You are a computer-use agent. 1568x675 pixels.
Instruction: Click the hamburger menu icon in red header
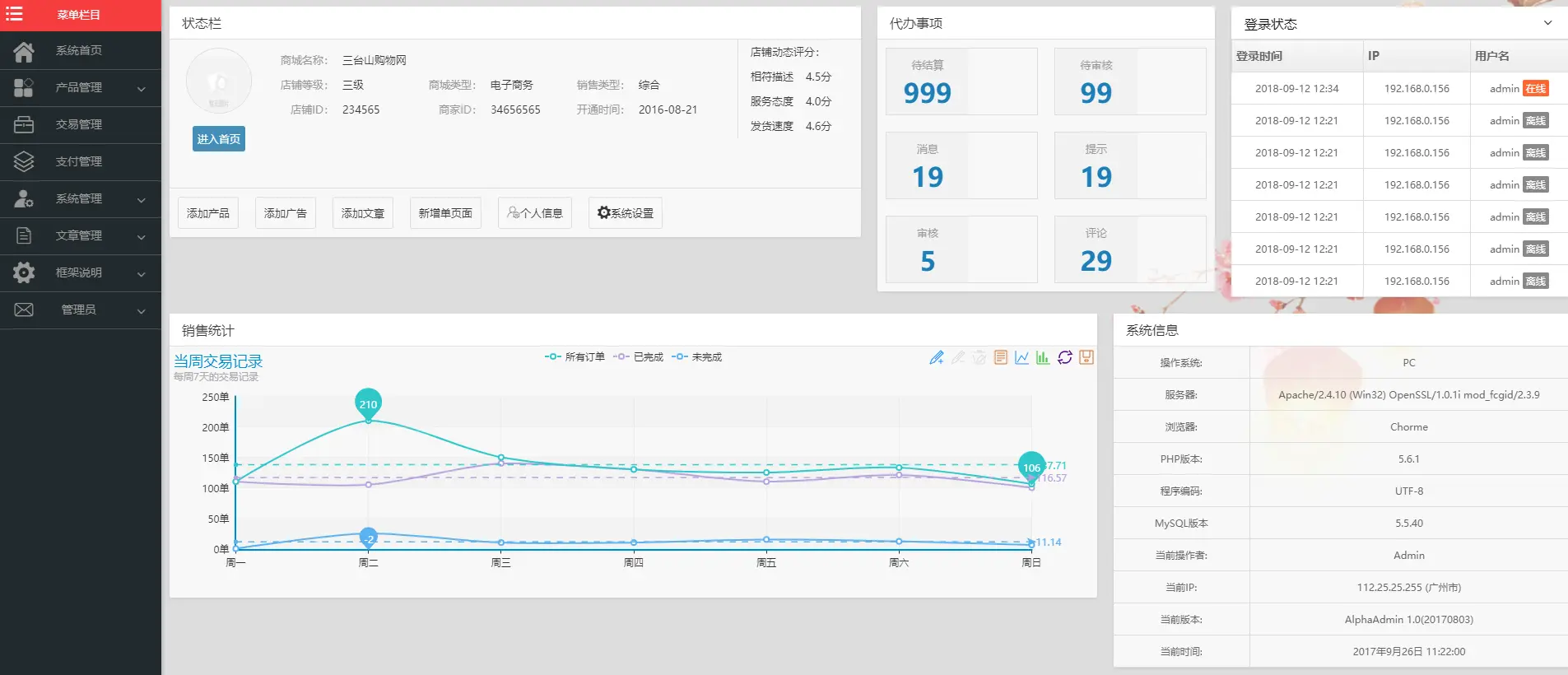pyautogui.click(x=14, y=14)
